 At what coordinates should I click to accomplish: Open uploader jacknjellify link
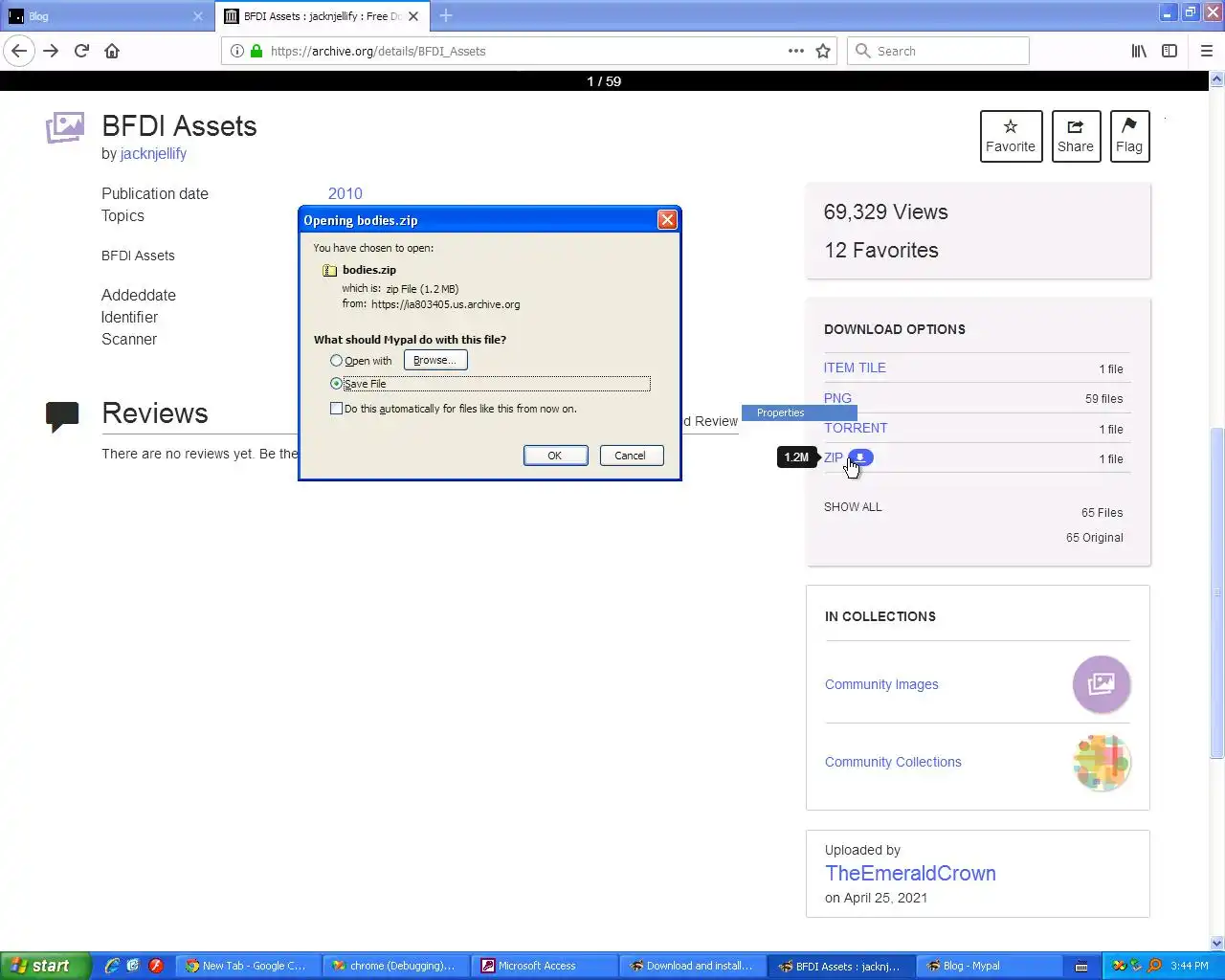(x=153, y=153)
